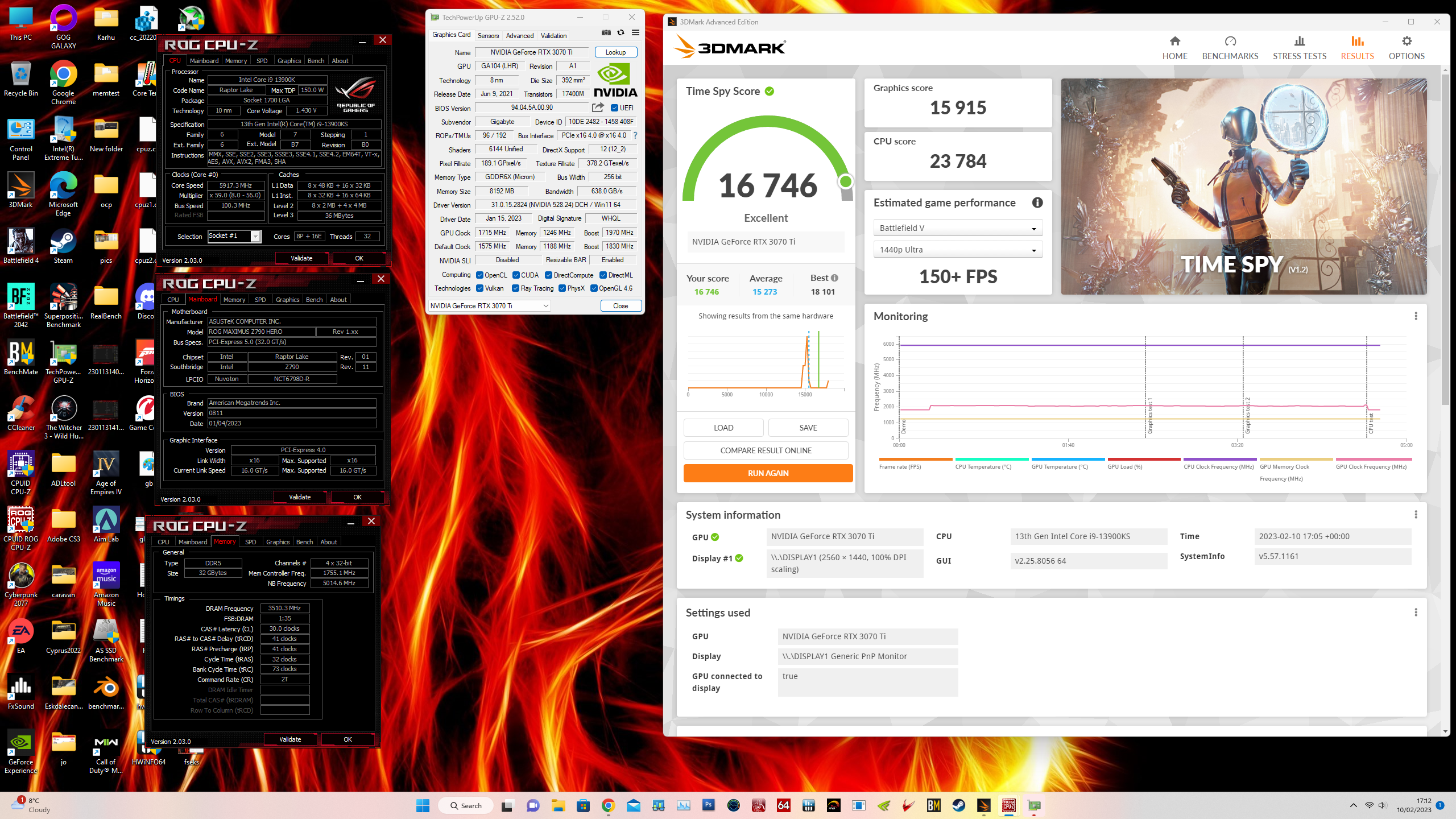
Task: Open GPU selector dropdown in GPU-Z
Action: click(x=489, y=306)
